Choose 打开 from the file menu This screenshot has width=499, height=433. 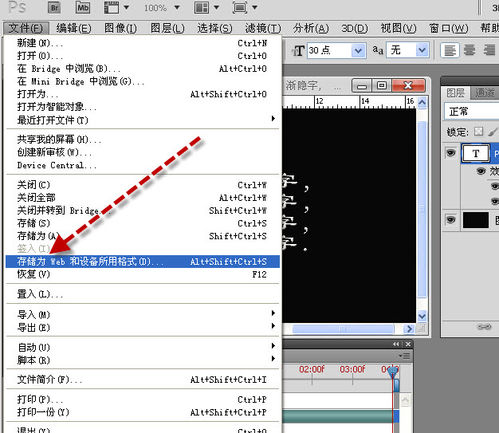coord(143,56)
